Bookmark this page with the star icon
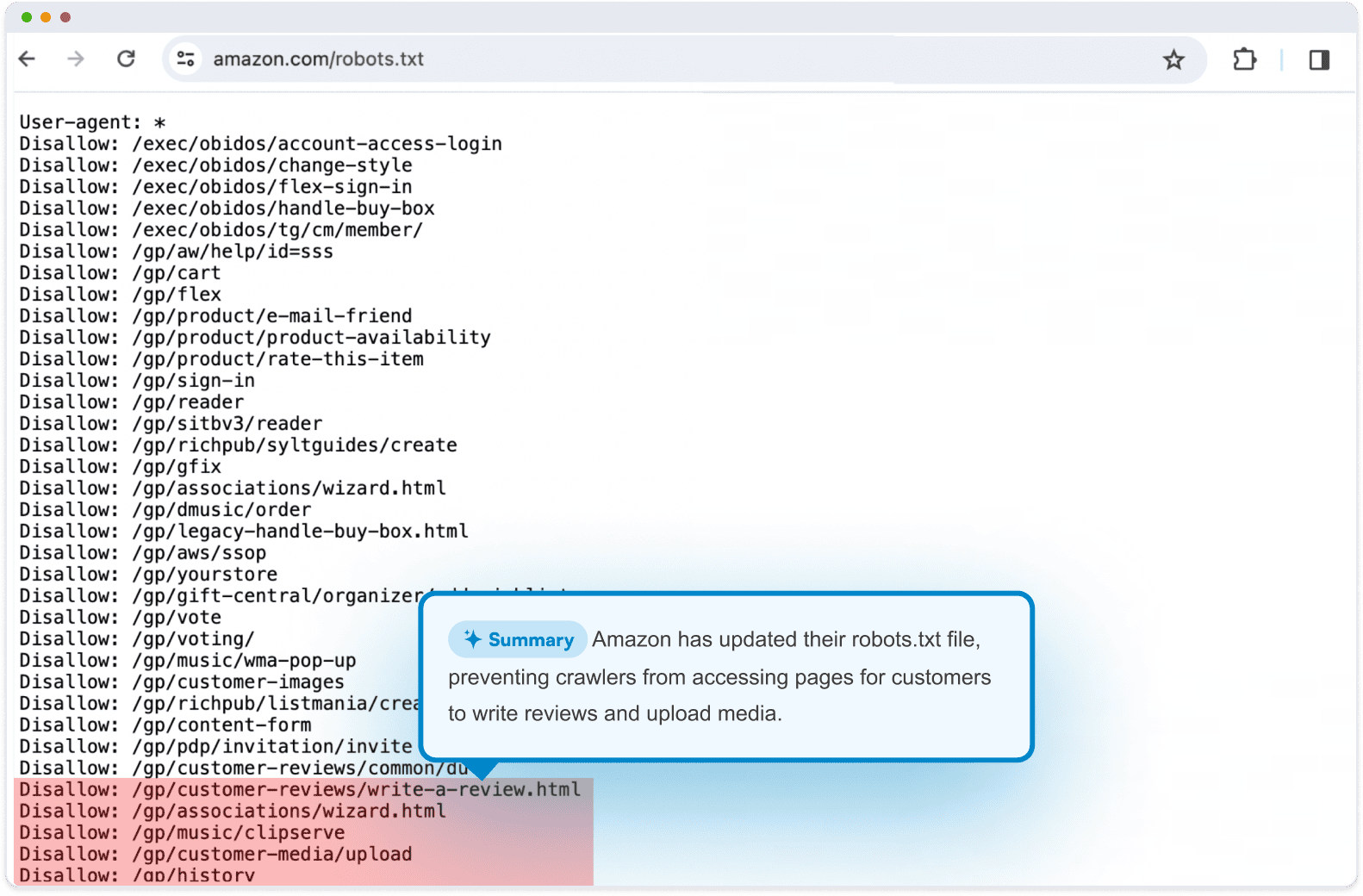1363x896 pixels. point(1173,59)
